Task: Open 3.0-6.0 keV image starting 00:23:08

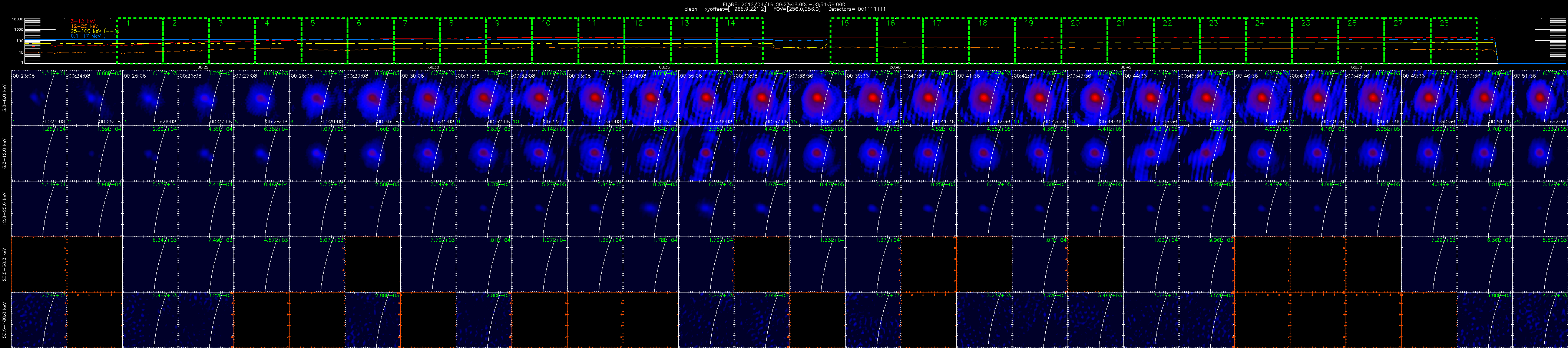Action: 38,97
